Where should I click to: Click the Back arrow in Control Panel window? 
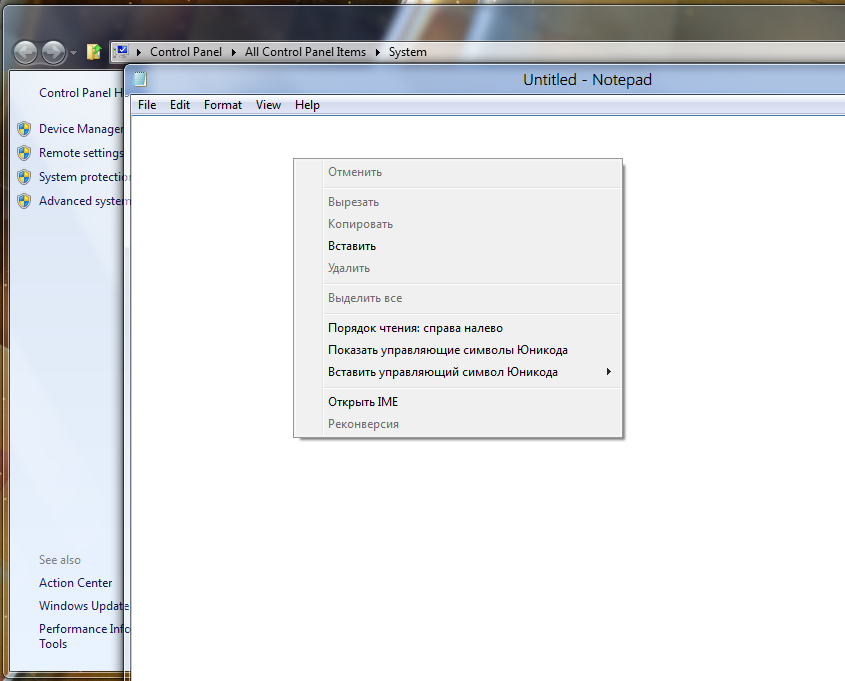[x=25, y=53]
